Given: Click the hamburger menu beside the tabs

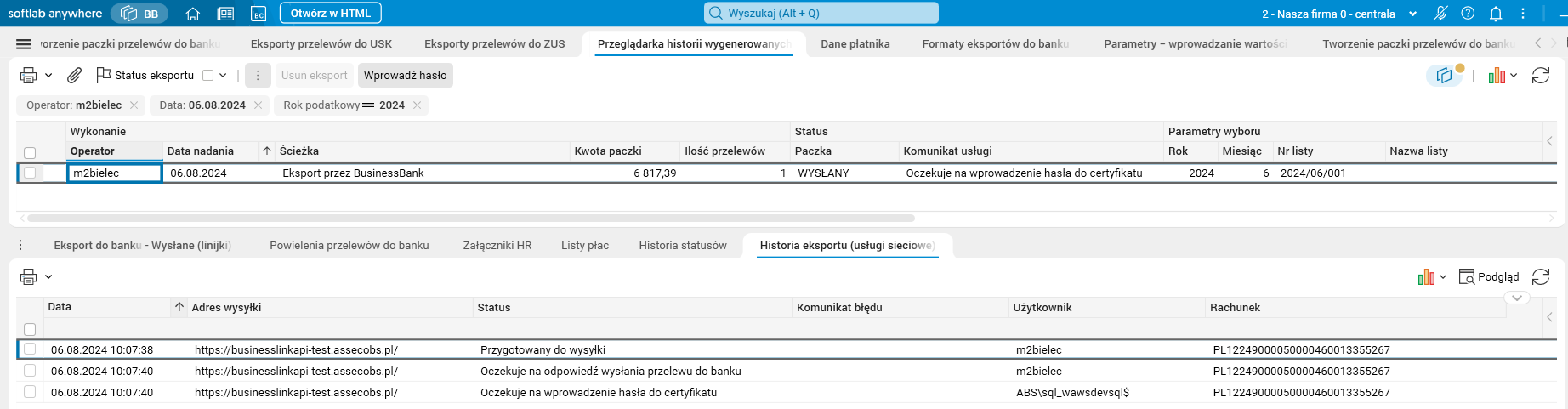Looking at the screenshot, I should [24, 44].
